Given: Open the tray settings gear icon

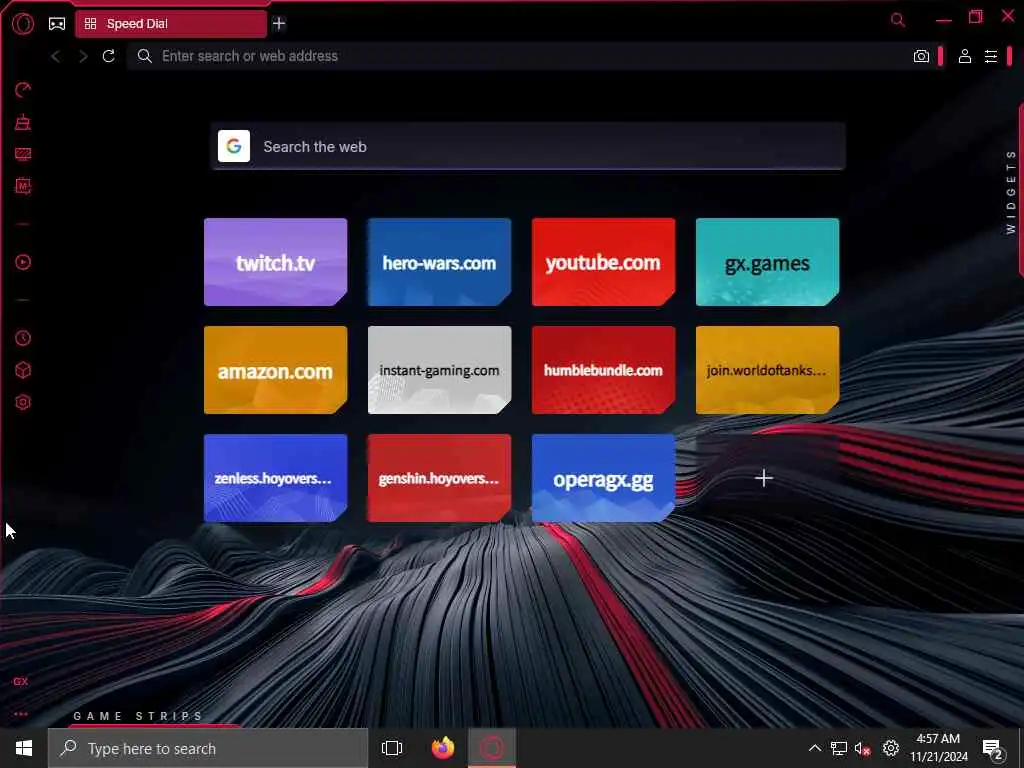Looking at the screenshot, I should tap(891, 748).
